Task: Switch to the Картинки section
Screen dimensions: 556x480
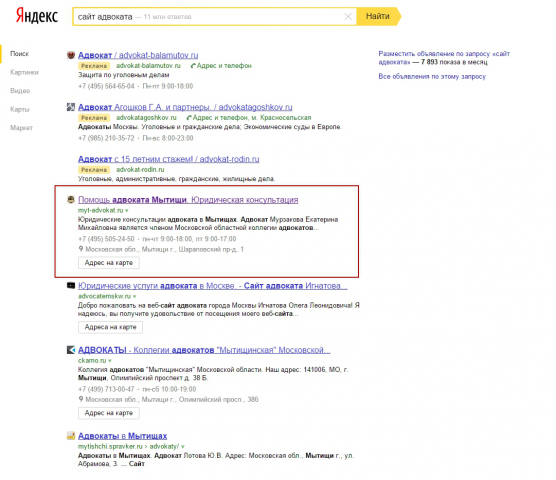Action: tap(24, 72)
